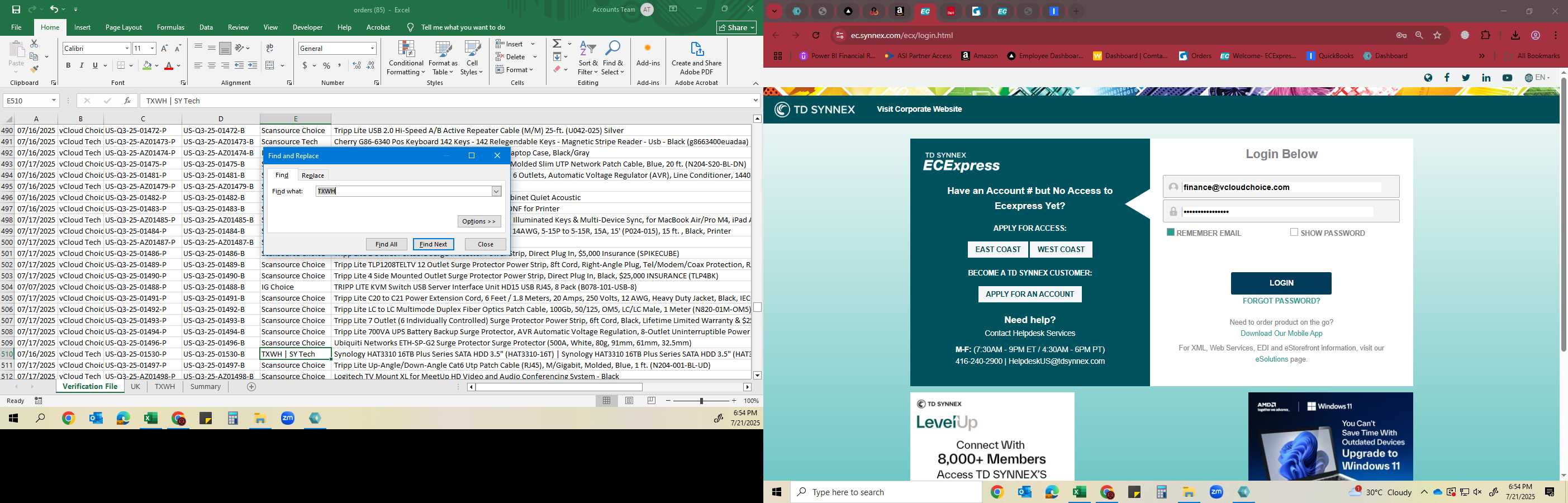
Task: Expand the formula bar
Action: (756, 101)
